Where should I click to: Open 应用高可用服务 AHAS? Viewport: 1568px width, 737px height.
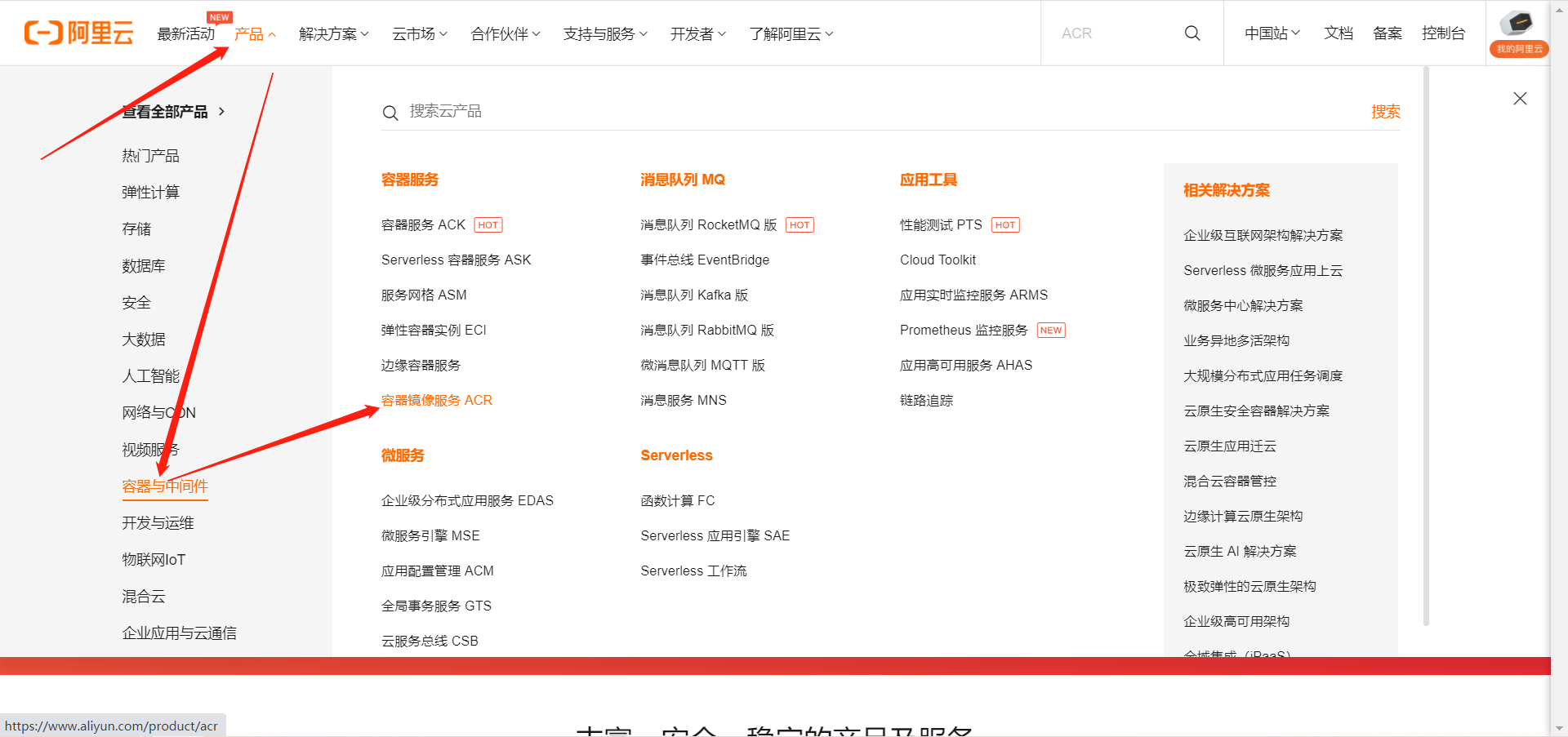[x=966, y=366]
